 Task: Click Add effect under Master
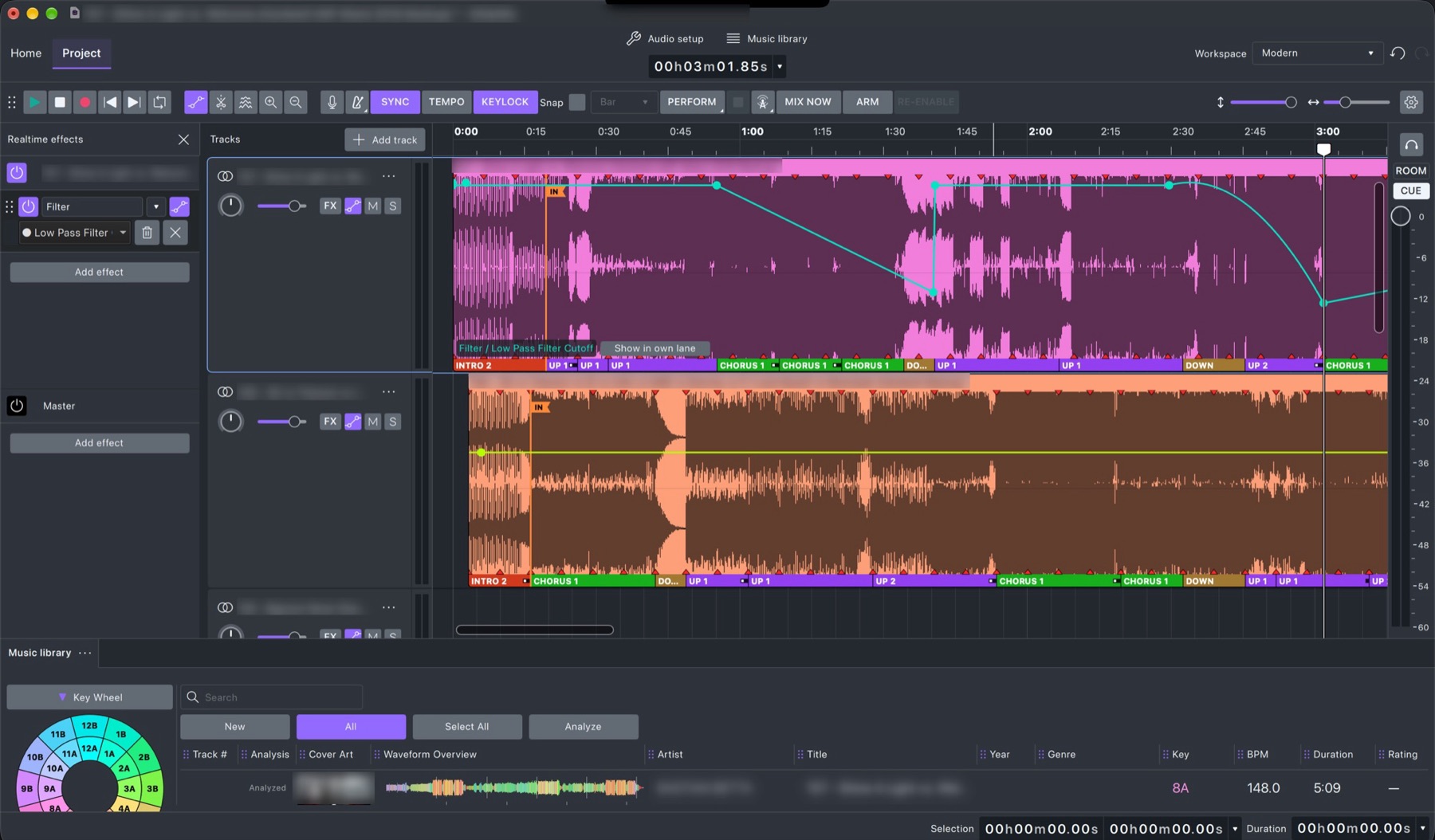(99, 443)
